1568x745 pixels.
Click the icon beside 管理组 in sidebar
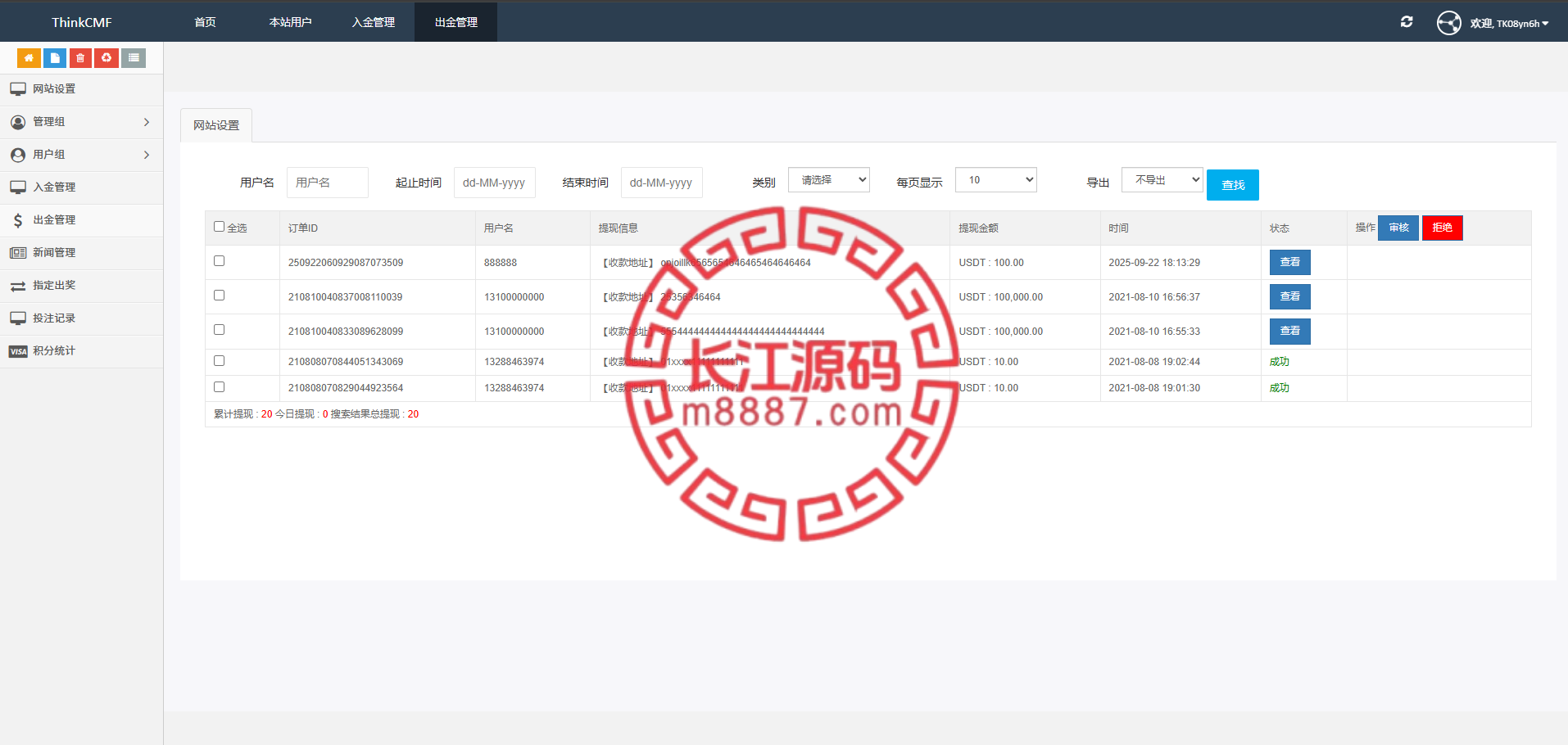pyautogui.click(x=18, y=122)
